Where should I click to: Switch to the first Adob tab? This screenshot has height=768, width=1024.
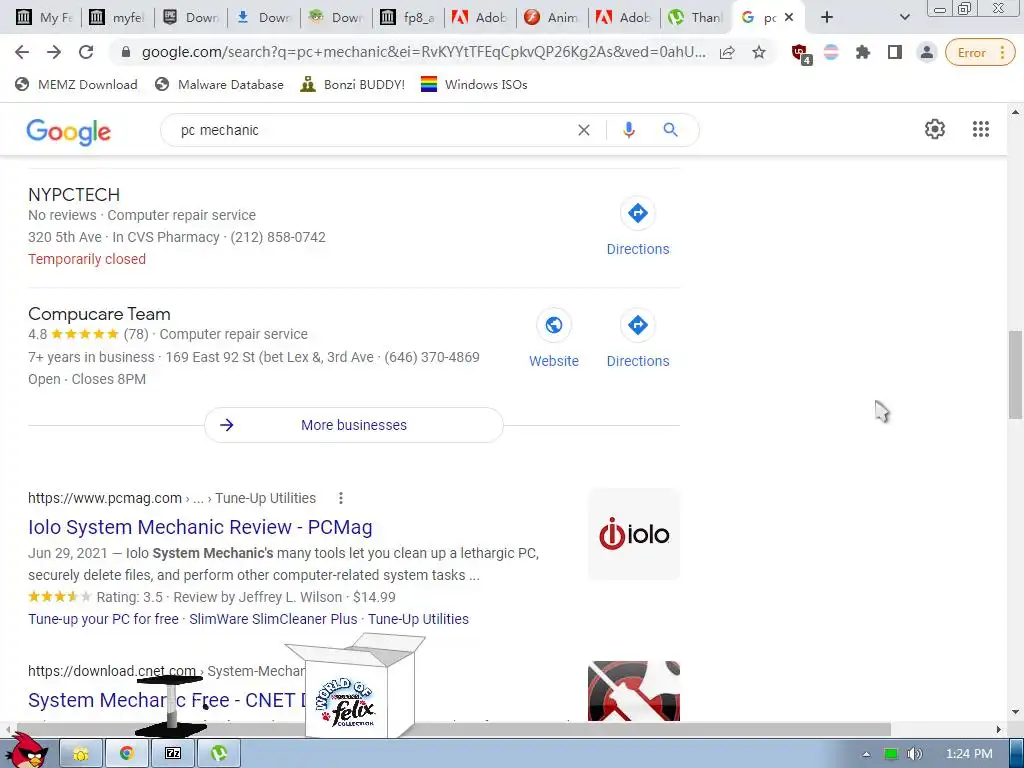(480, 18)
